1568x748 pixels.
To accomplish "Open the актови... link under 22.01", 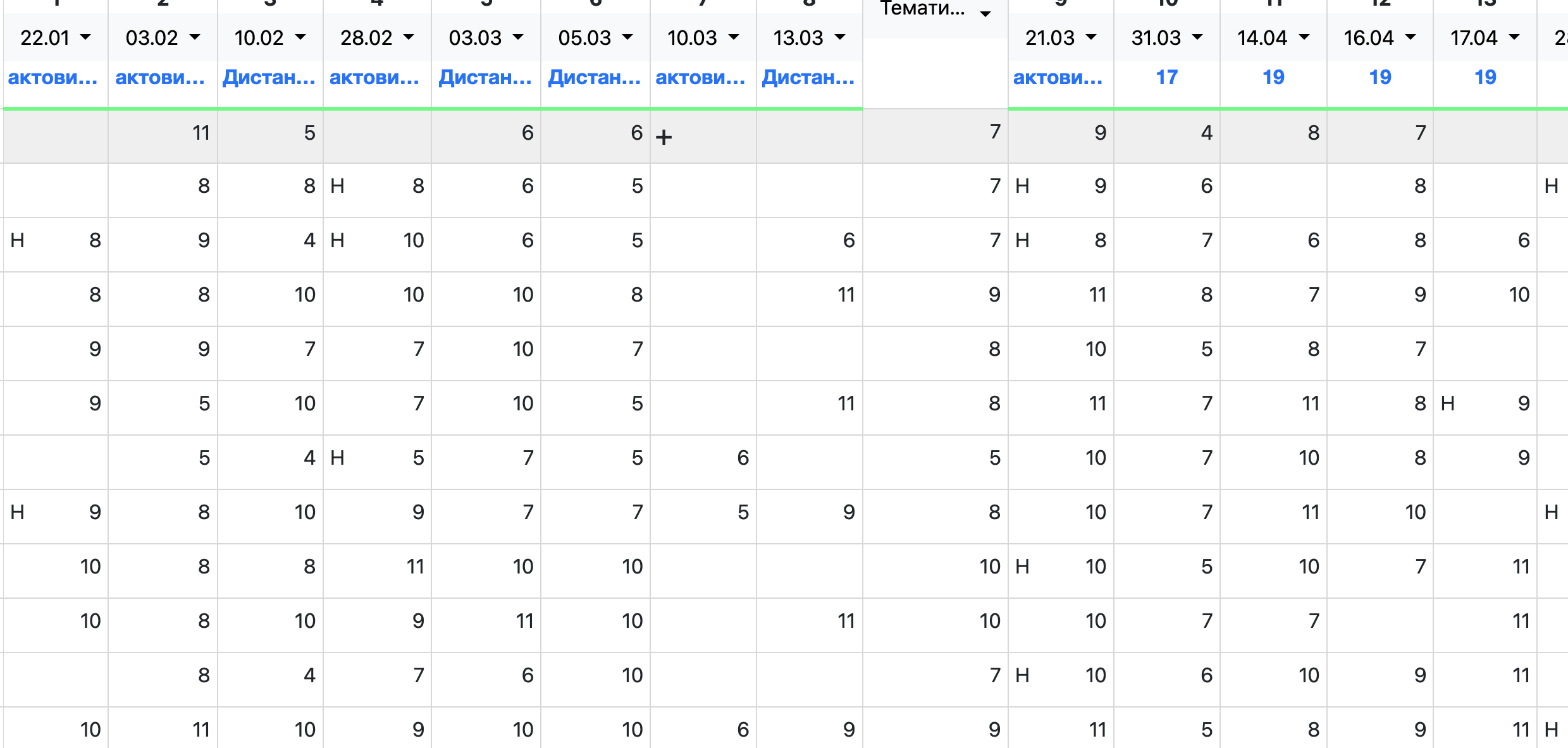I will tap(52, 78).
